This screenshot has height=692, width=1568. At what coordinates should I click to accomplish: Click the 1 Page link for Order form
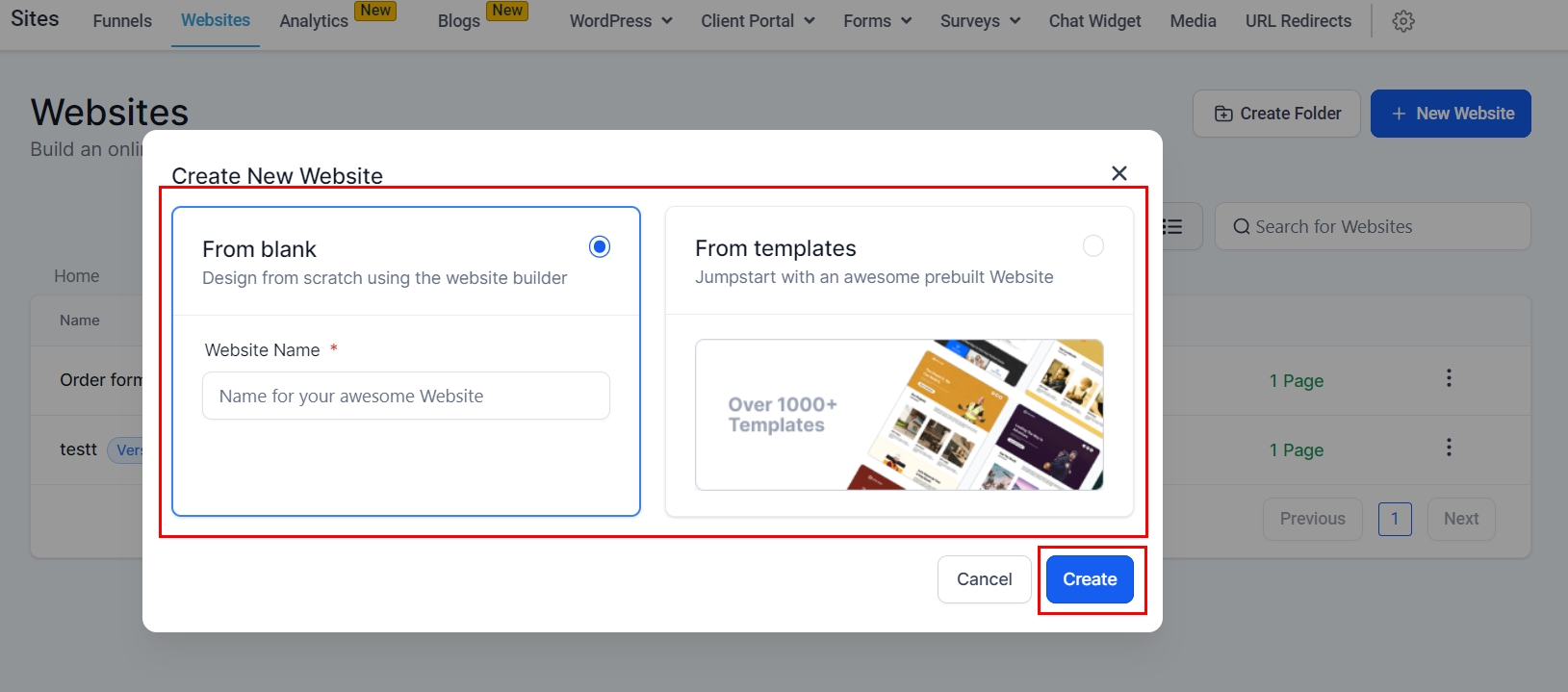1297,381
